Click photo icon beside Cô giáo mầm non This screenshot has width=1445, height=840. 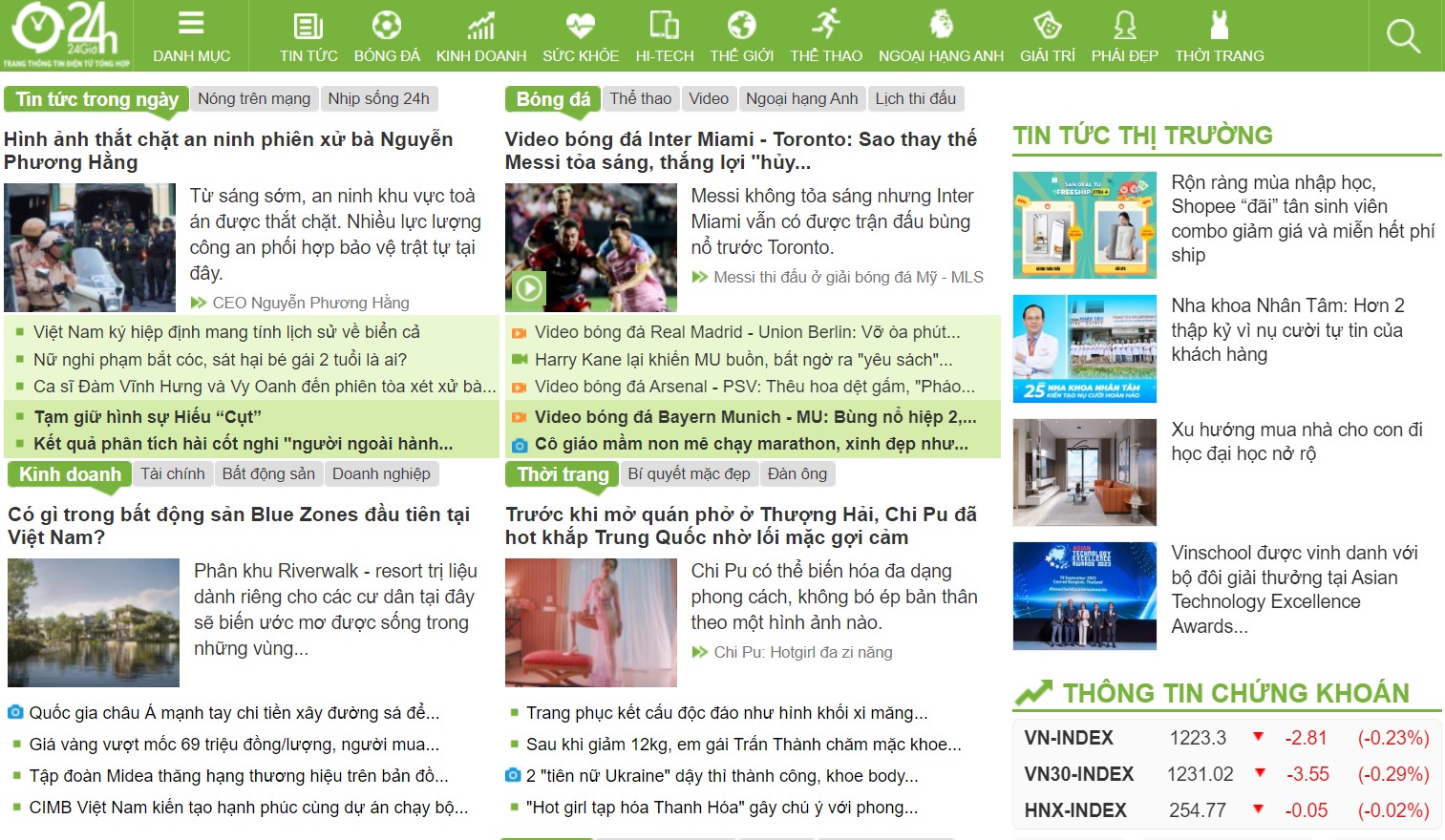[520, 445]
